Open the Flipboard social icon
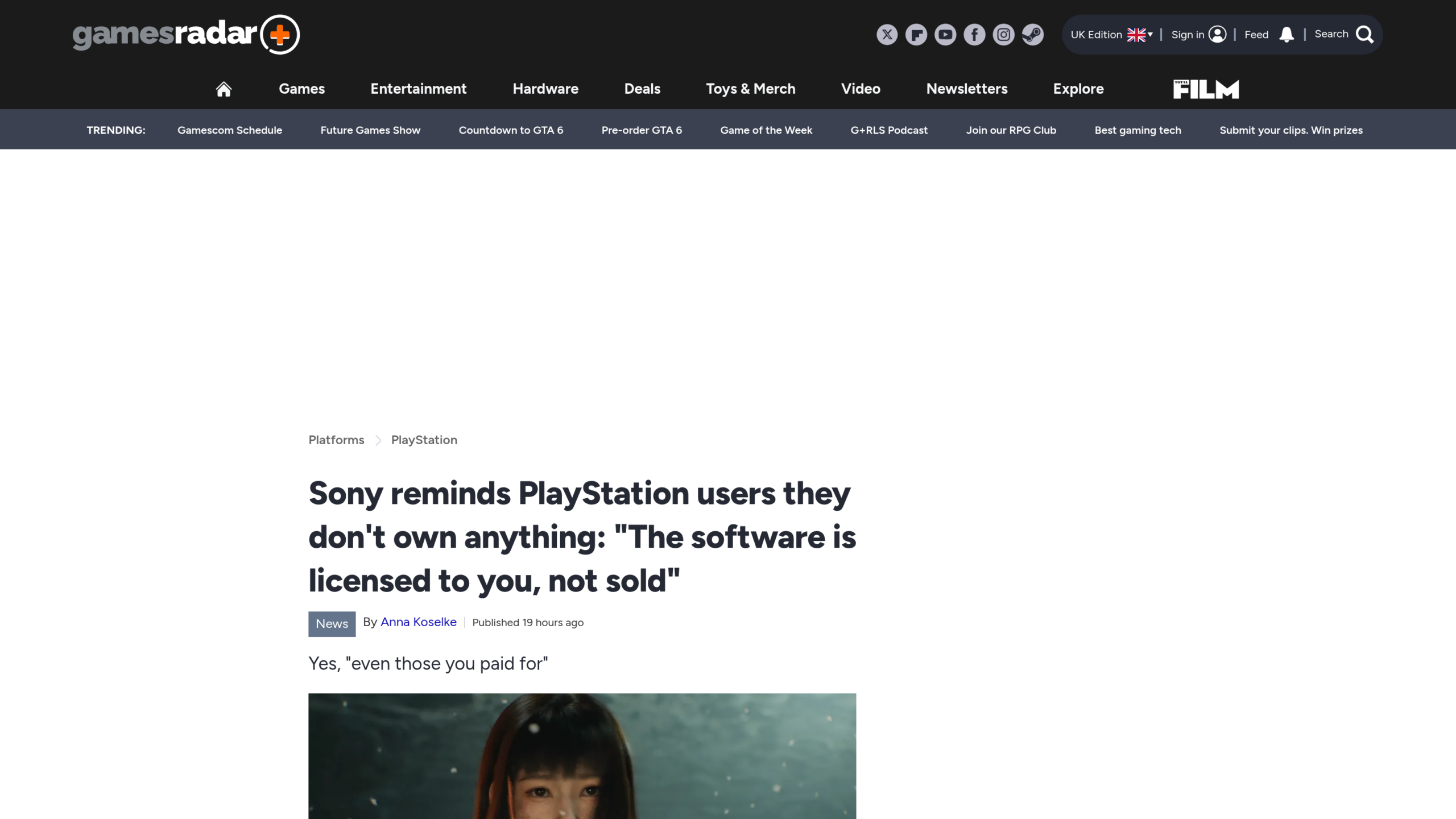Image resolution: width=1456 pixels, height=819 pixels. (916, 35)
